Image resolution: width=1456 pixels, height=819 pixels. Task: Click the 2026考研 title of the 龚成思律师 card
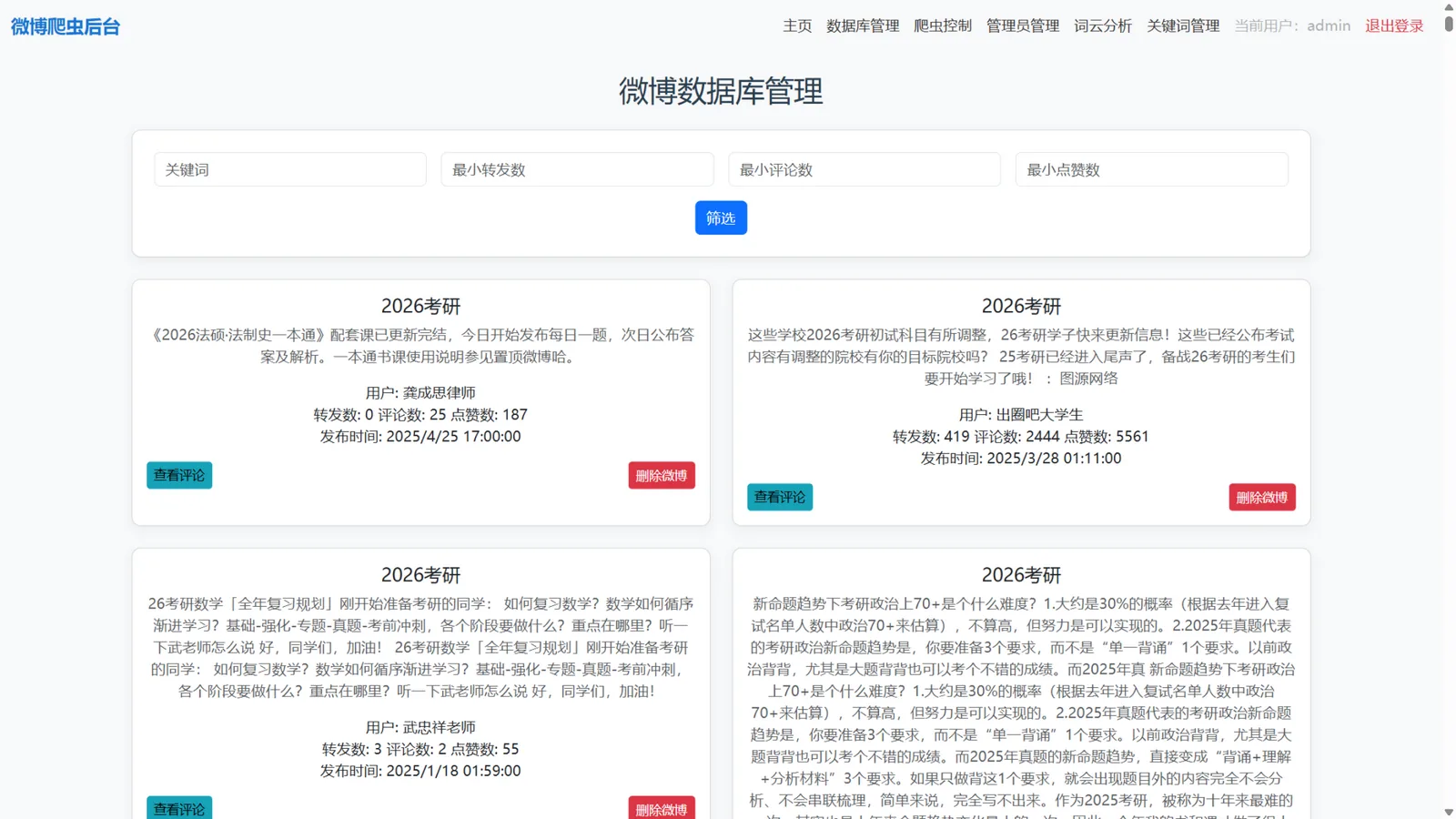tap(420, 306)
